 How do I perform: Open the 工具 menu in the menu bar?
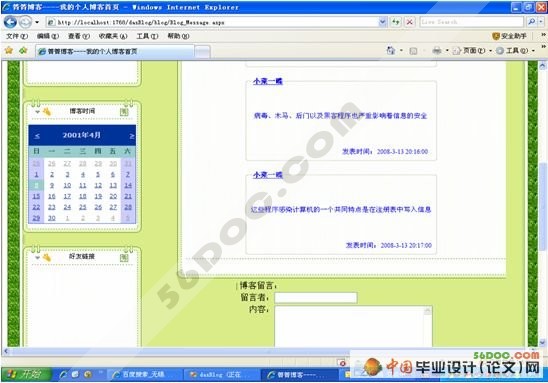(x=147, y=36)
